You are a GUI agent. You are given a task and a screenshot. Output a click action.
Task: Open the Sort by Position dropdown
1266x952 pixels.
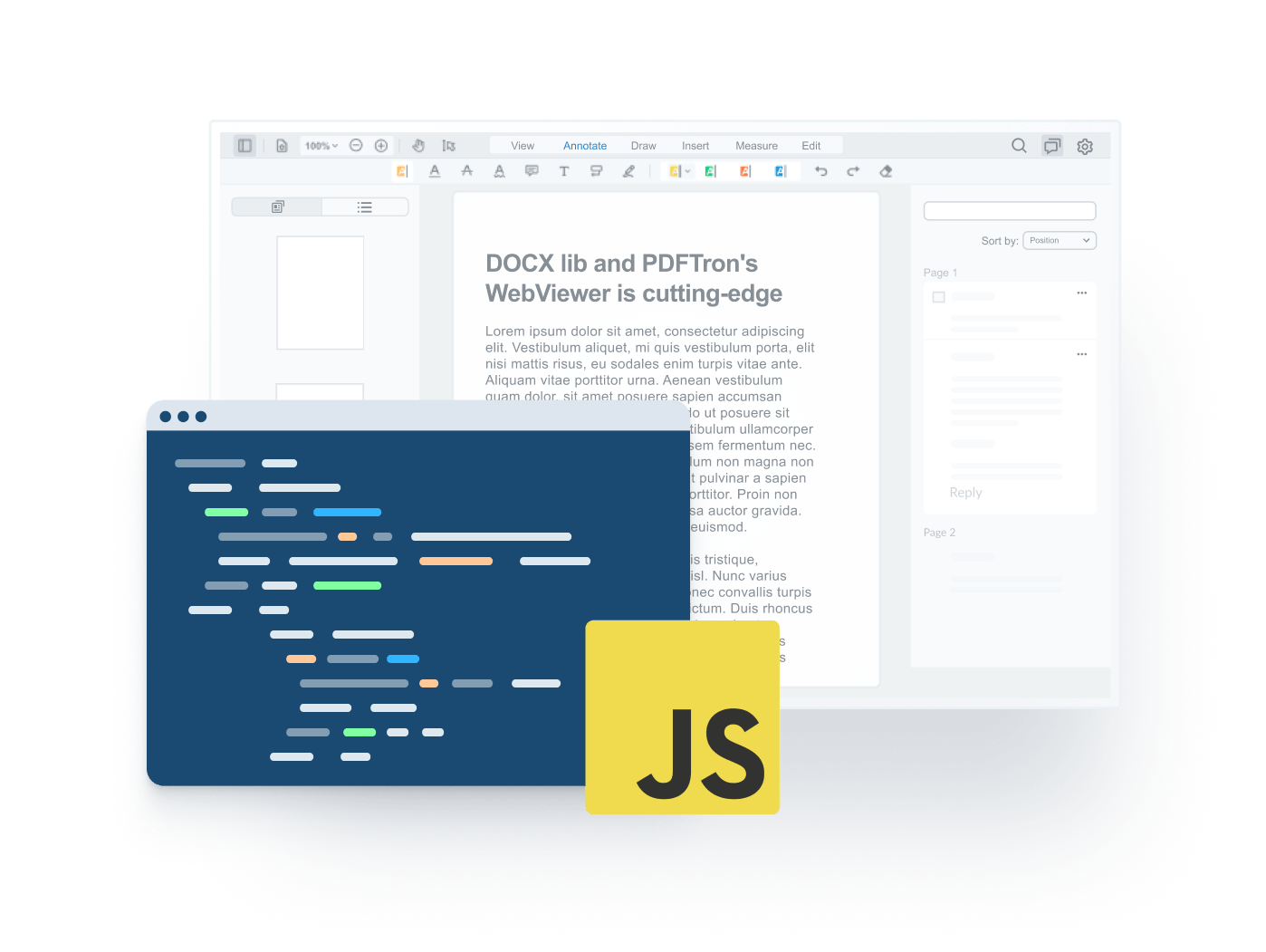tap(1060, 240)
